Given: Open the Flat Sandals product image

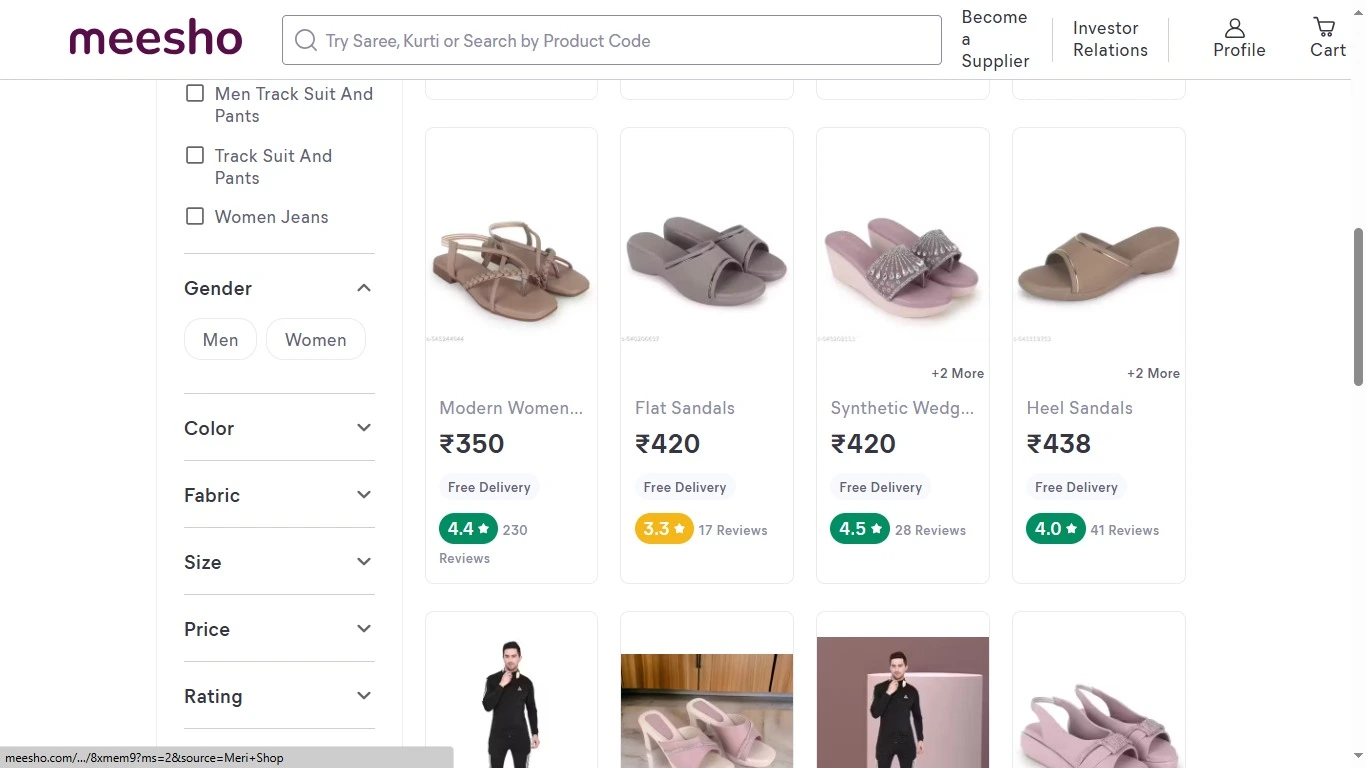Looking at the screenshot, I should tap(706, 260).
